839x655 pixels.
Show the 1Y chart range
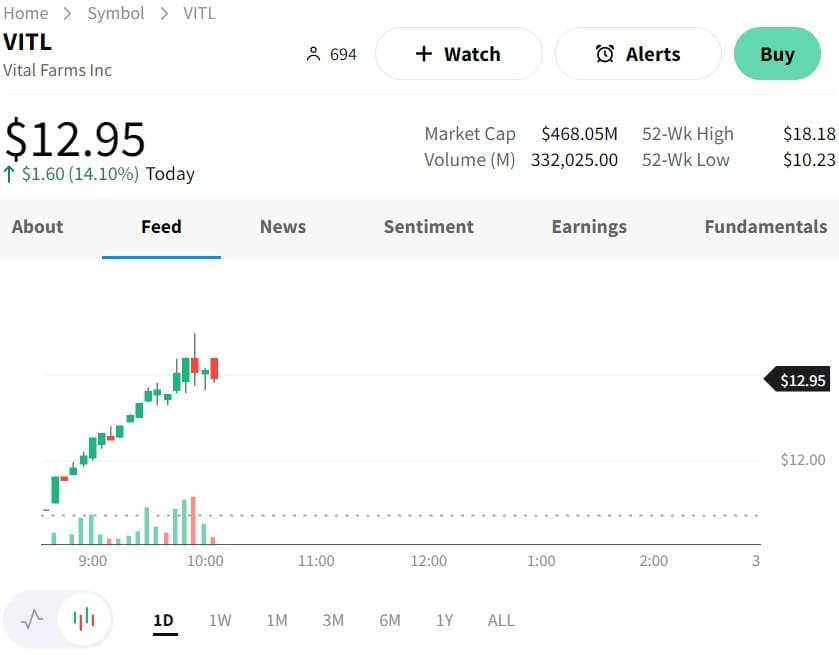click(x=445, y=620)
